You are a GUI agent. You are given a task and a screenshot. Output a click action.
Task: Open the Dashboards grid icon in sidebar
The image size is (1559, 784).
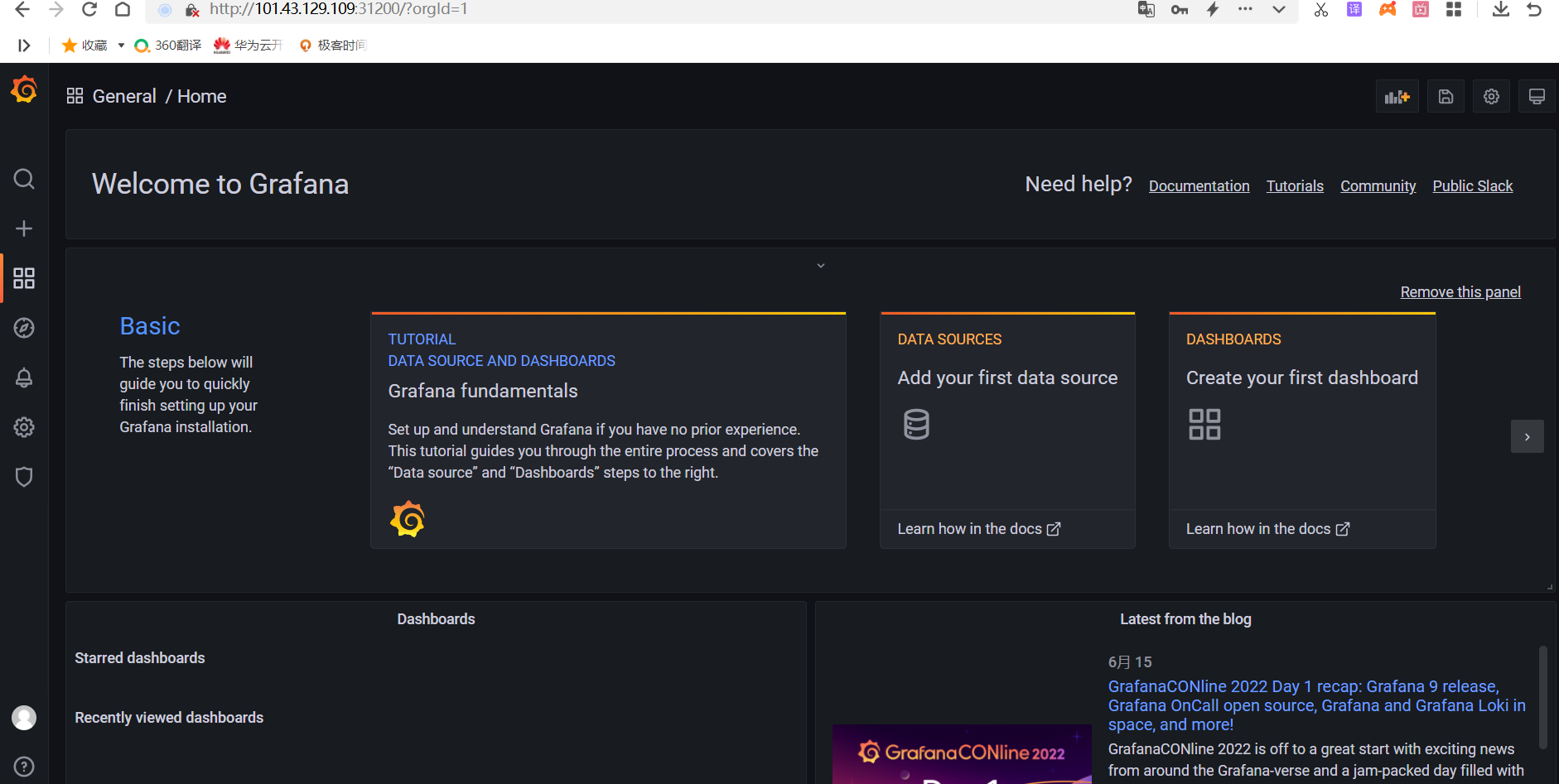tap(24, 278)
